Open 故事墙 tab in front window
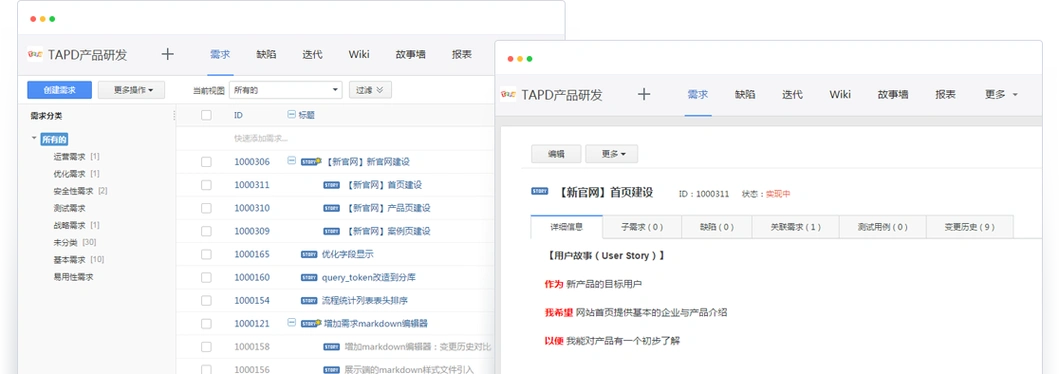The width and height of the screenshot is (1059, 374). (x=893, y=95)
